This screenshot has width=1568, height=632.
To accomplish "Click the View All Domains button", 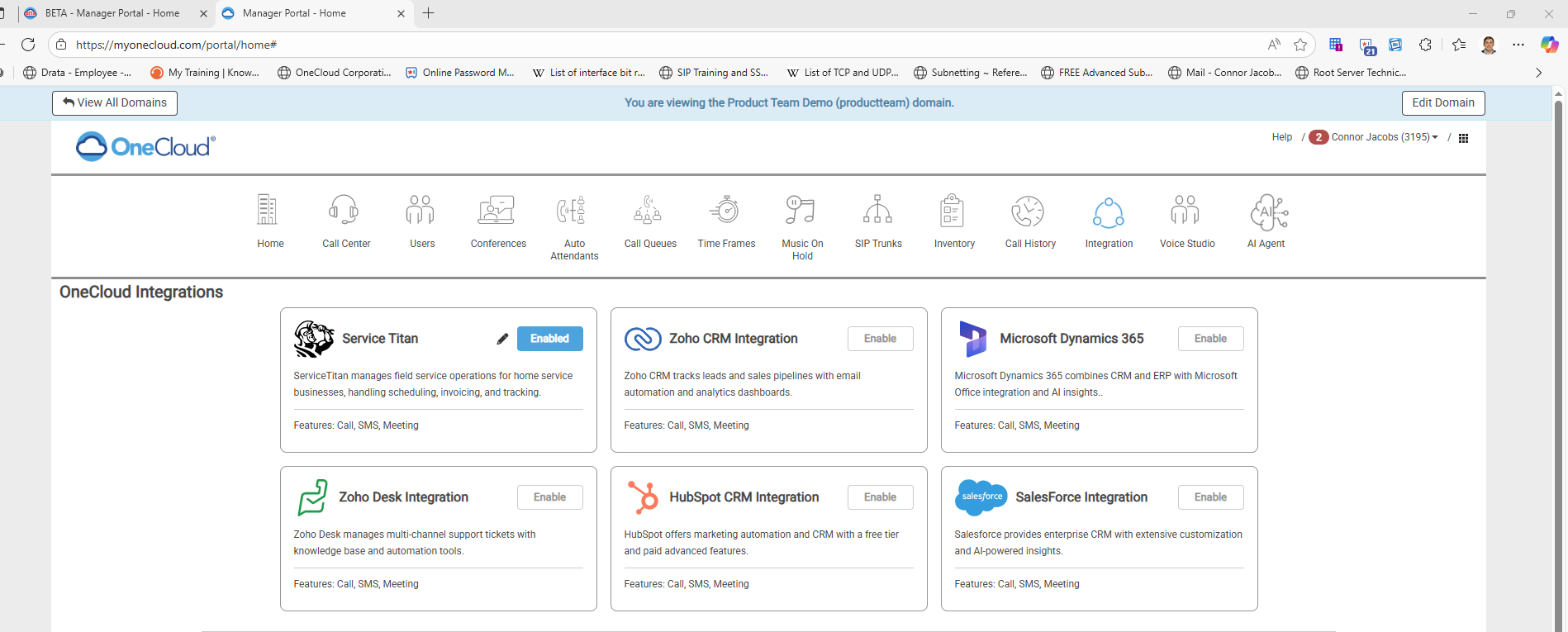I will (115, 102).
